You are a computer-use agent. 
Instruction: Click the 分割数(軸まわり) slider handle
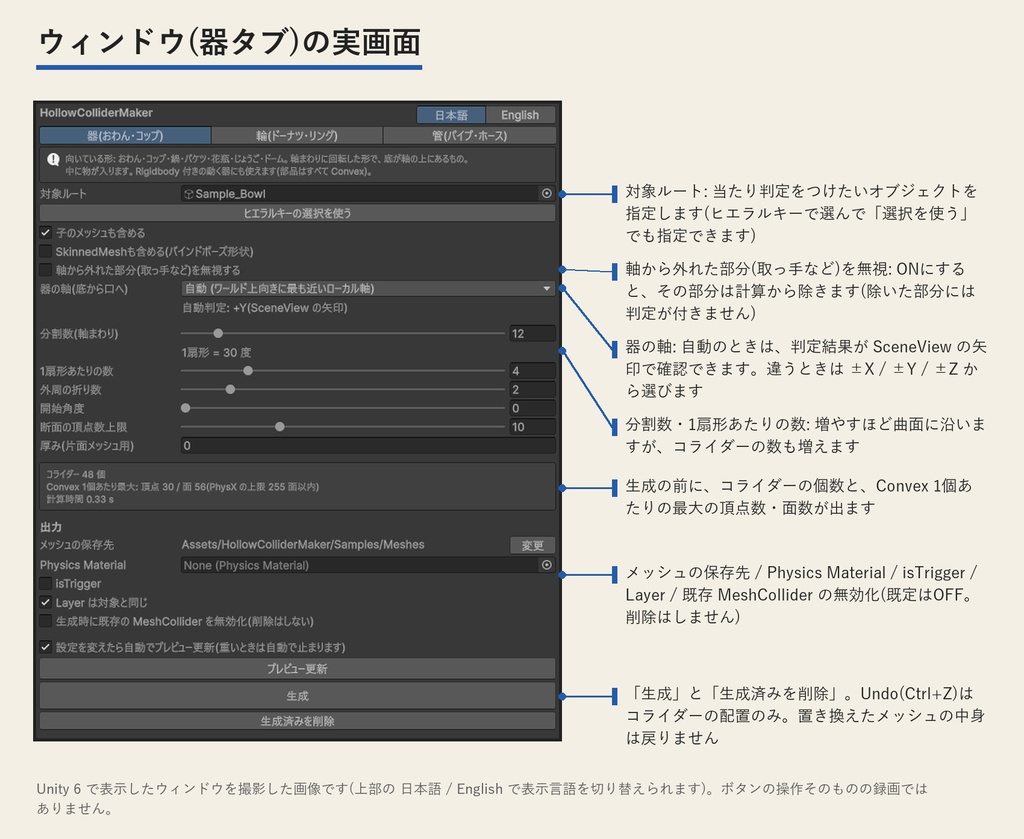point(218,334)
